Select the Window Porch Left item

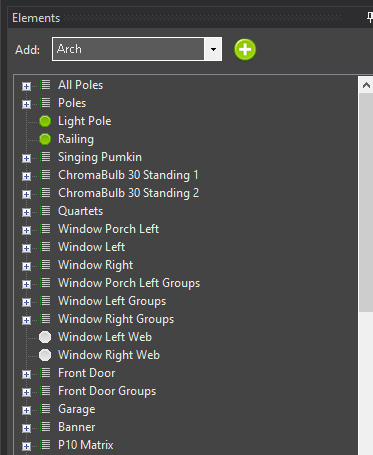point(108,229)
